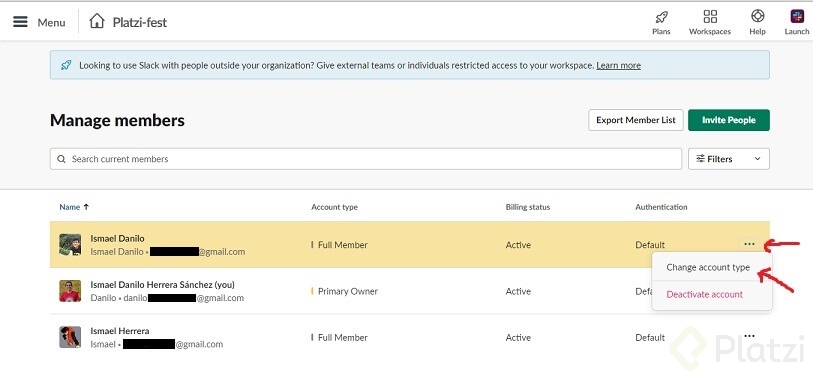Viewport: 813px width, 375px height.
Task: Click the rocket icon in the info banner
Action: pyautogui.click(x=66, y=65)
